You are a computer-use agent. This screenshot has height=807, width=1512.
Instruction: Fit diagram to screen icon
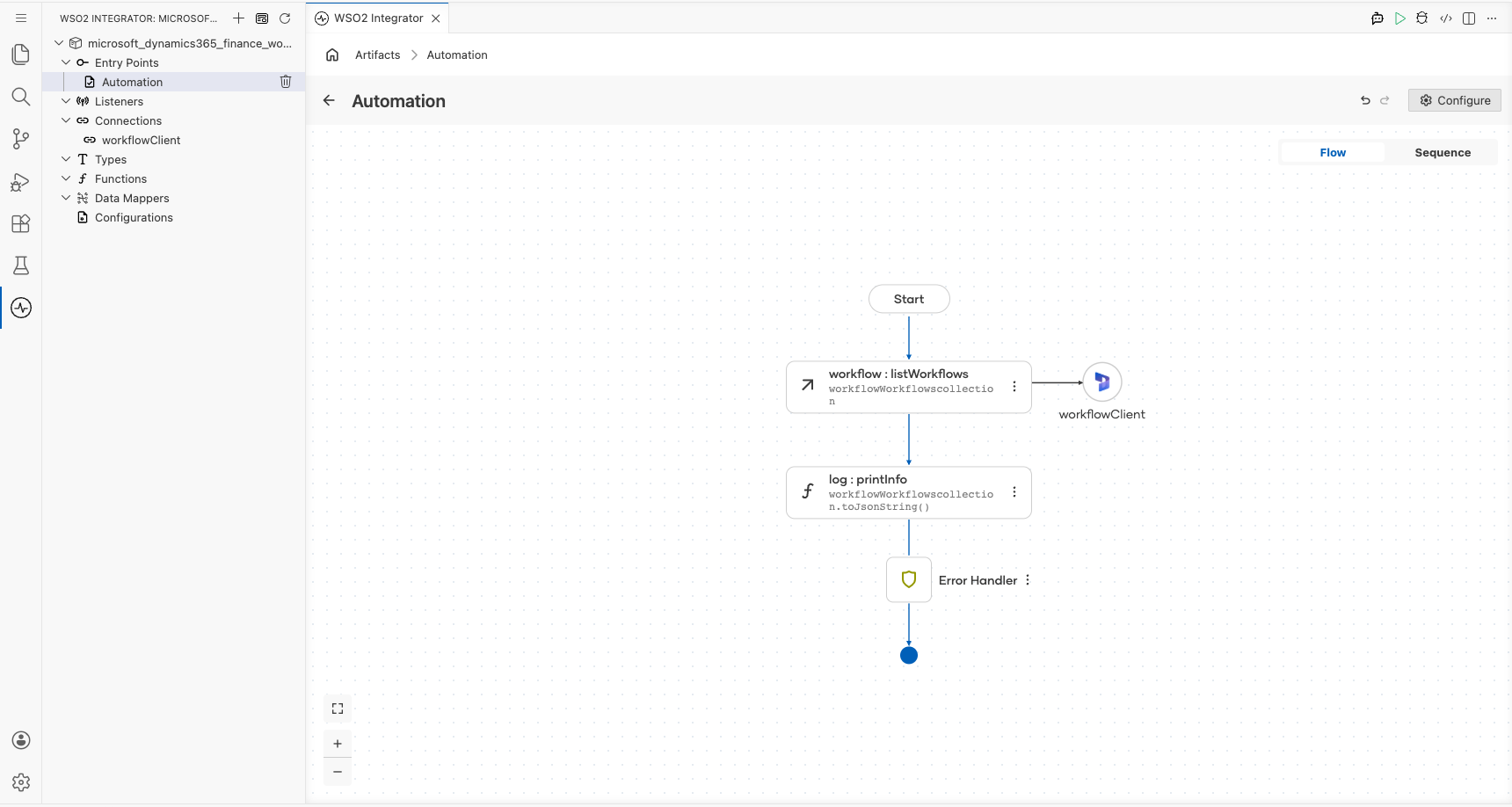[338, 709]
